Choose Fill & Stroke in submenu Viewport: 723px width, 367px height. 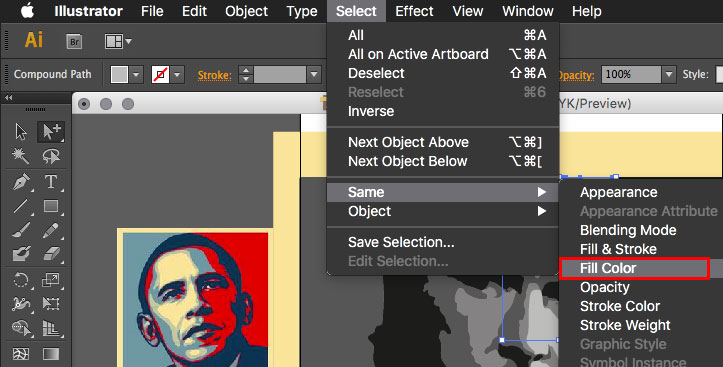tap(641, 249)
